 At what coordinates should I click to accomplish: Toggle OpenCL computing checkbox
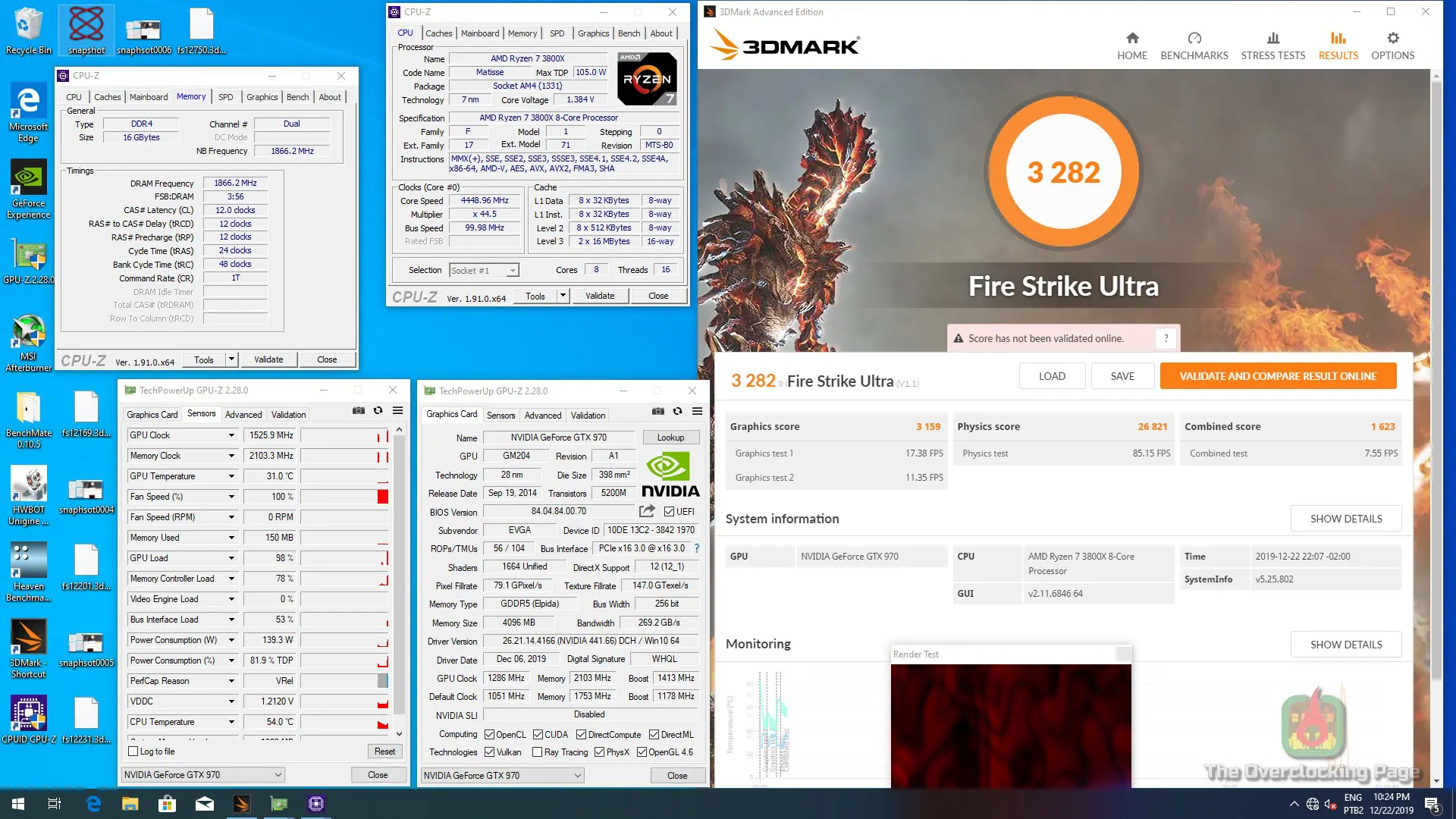[x=489, y=735]
